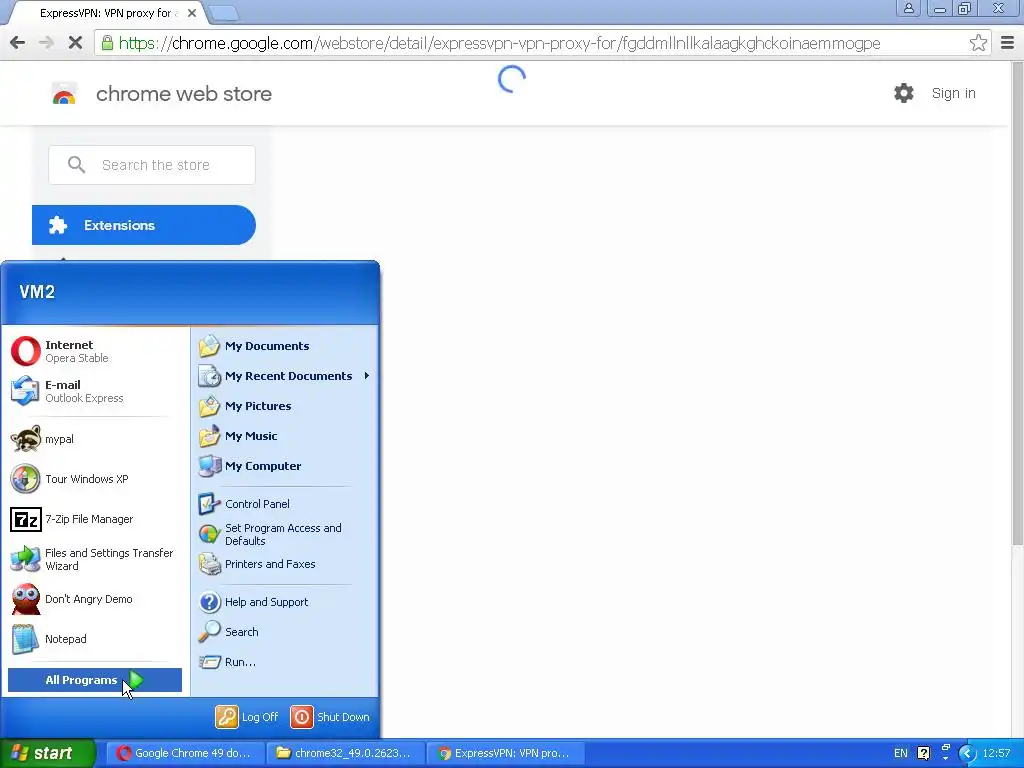Launch Notepad from Start menu
This screenshot has height=768, width=1024.
point(95,639)
